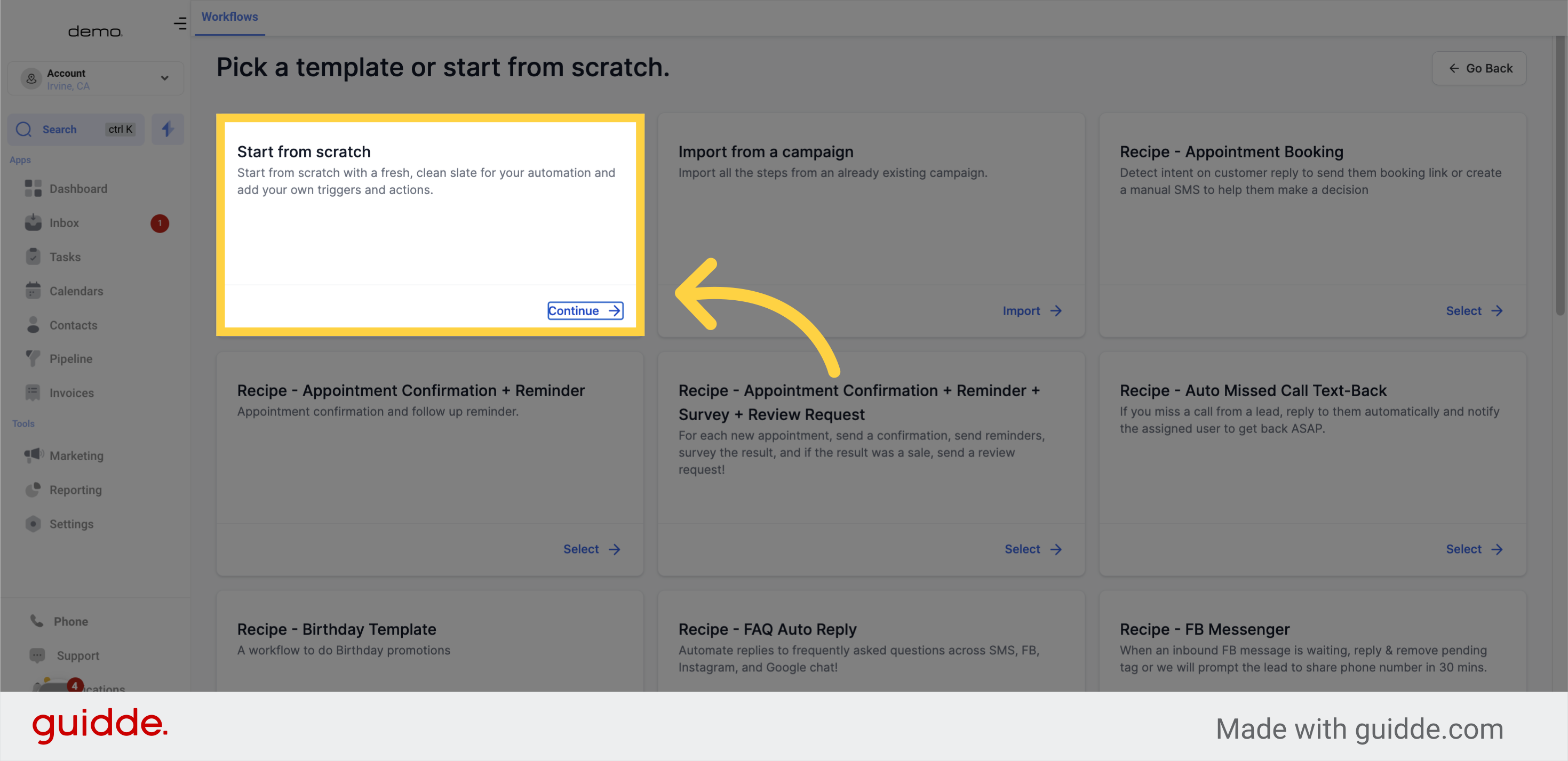
Task: Open Invoices
Action: click(71, 392)
